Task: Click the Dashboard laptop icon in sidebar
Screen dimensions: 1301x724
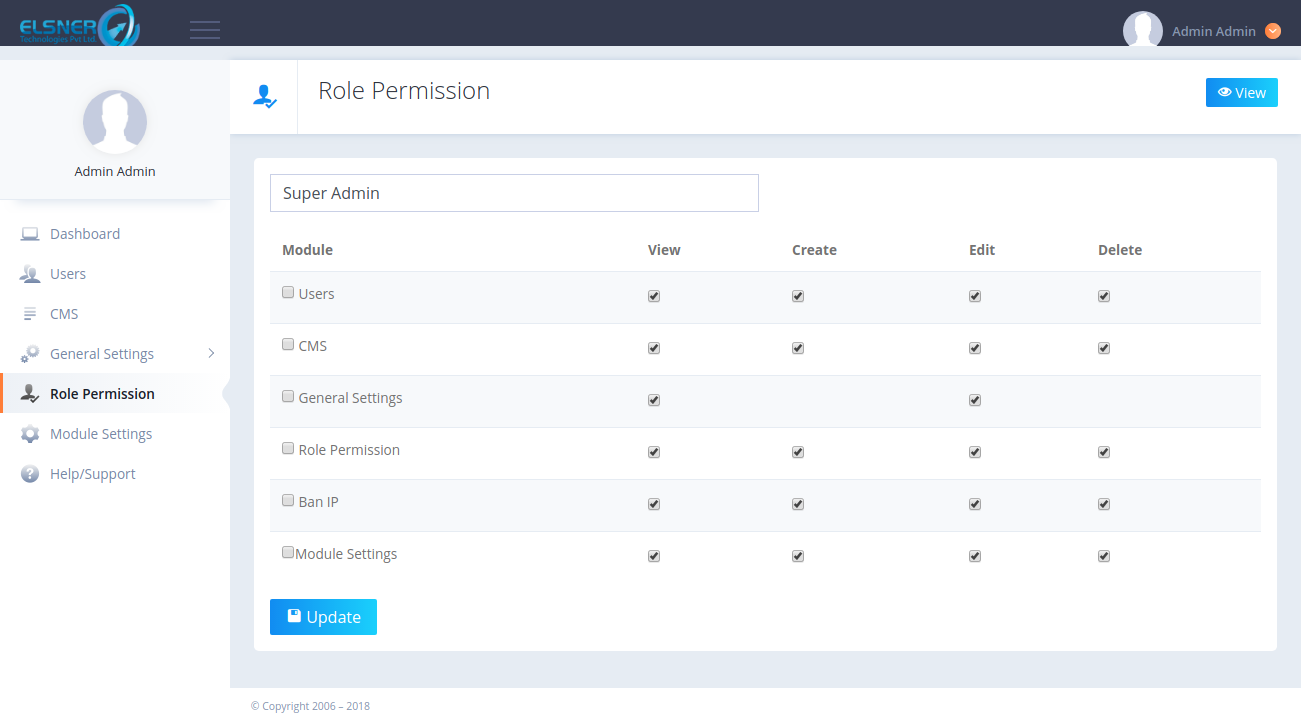Action: coord(30,234)
